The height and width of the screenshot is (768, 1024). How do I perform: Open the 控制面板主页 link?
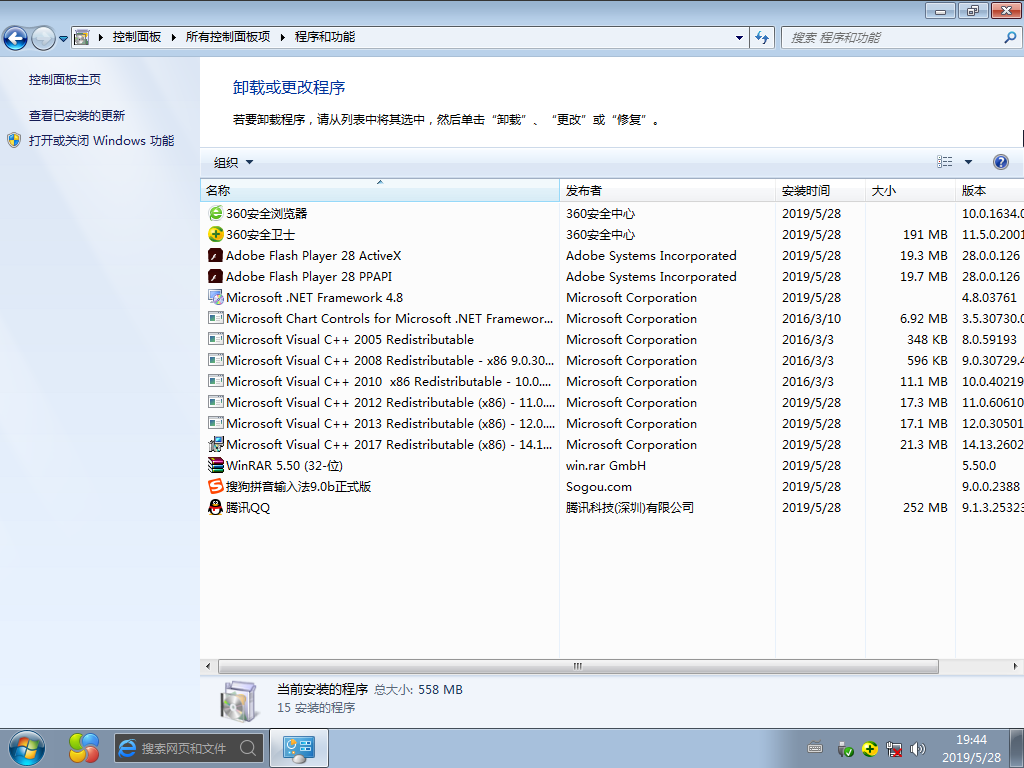pyautogui.click(x=65, y=80)
